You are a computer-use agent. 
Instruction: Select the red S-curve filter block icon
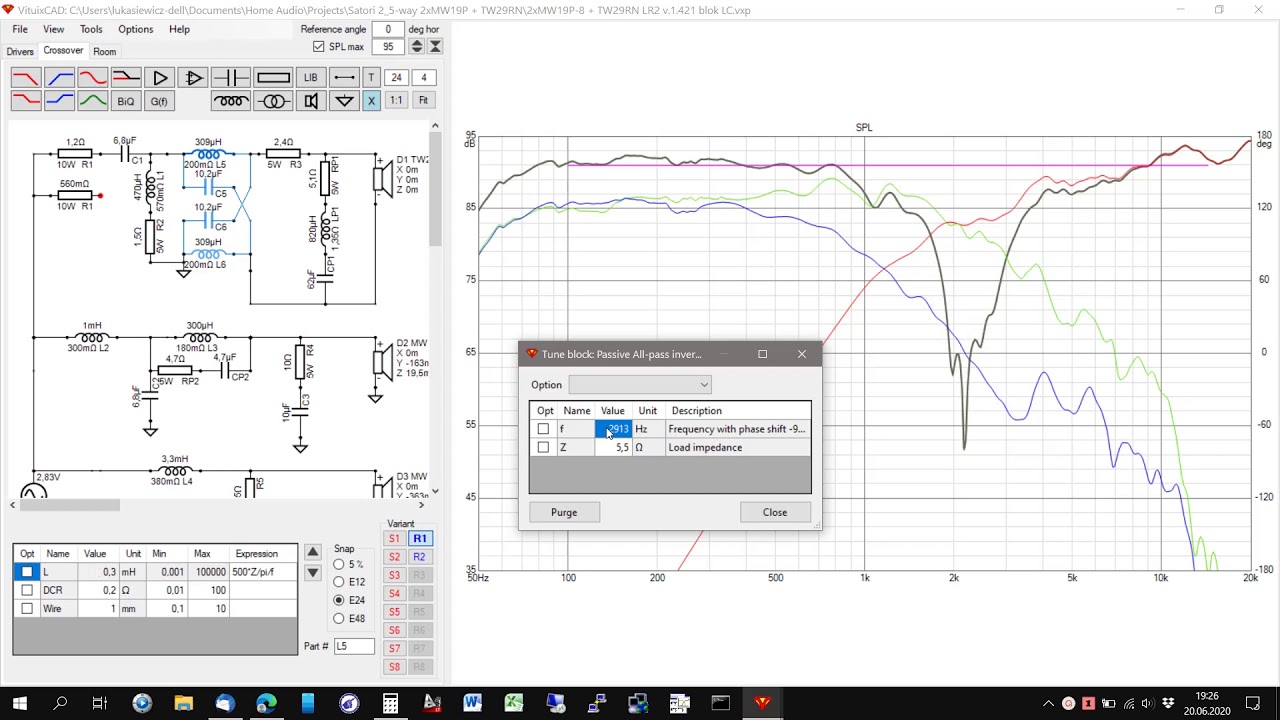point(93,78)
